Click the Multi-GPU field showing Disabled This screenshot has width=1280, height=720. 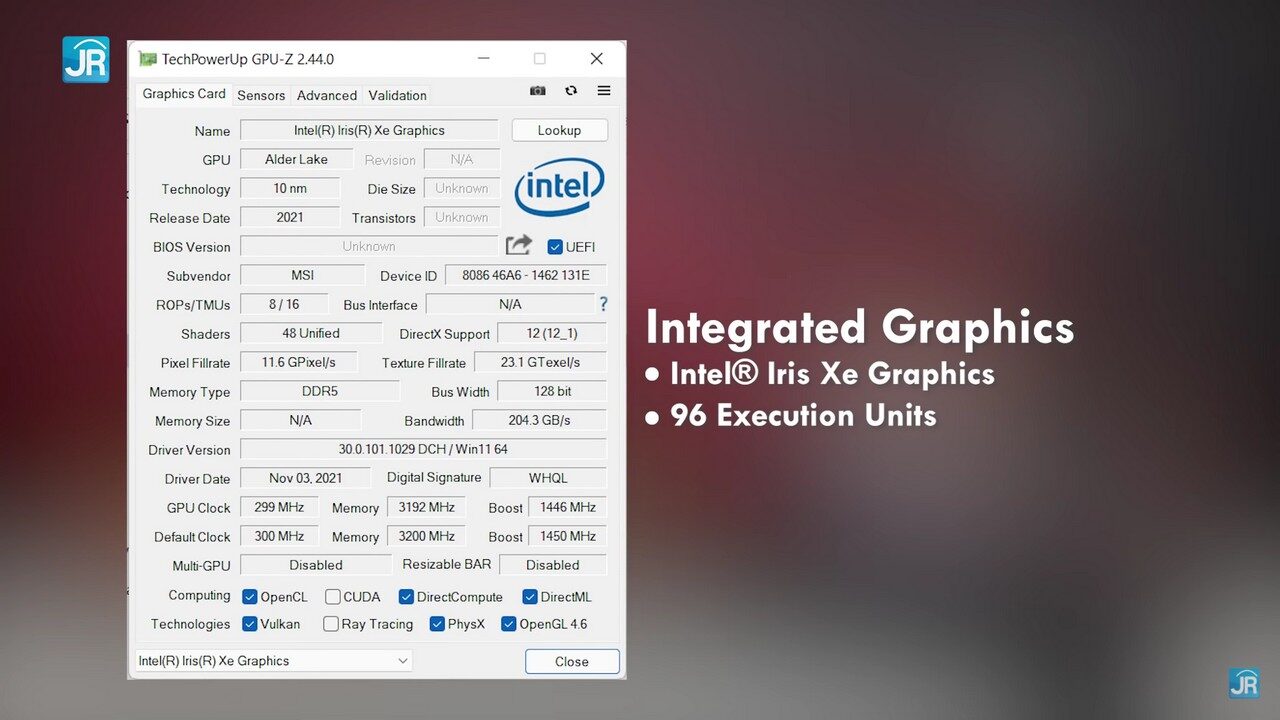(316, 565)
